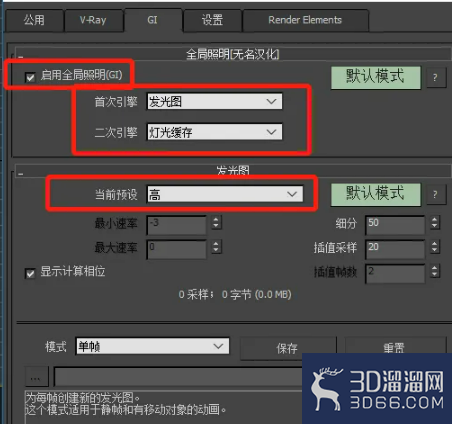This screenshot has width=452, height=424.
Task: Click the browse (...) file button
Action: (x=36, y=377)
